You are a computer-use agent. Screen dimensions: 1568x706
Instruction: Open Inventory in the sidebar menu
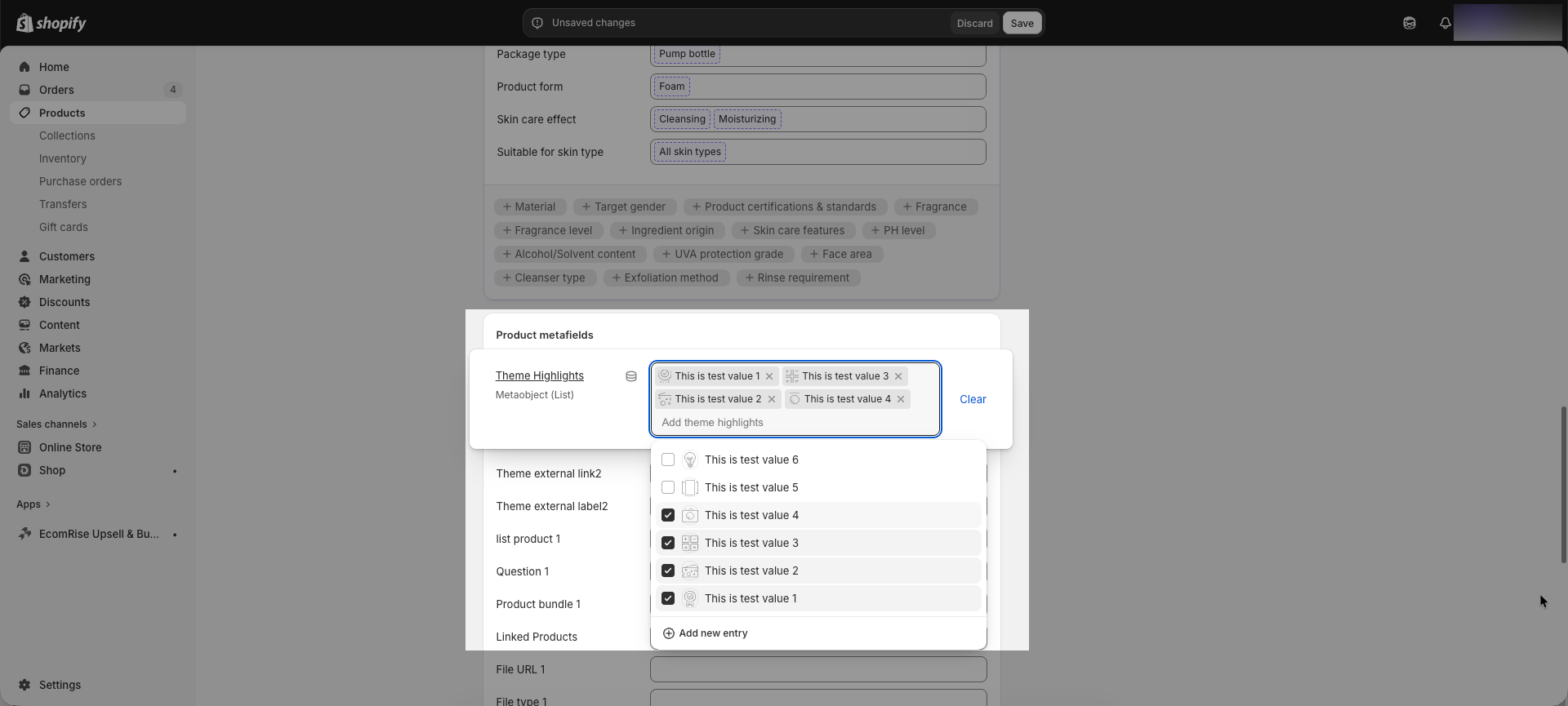(62, 158)
